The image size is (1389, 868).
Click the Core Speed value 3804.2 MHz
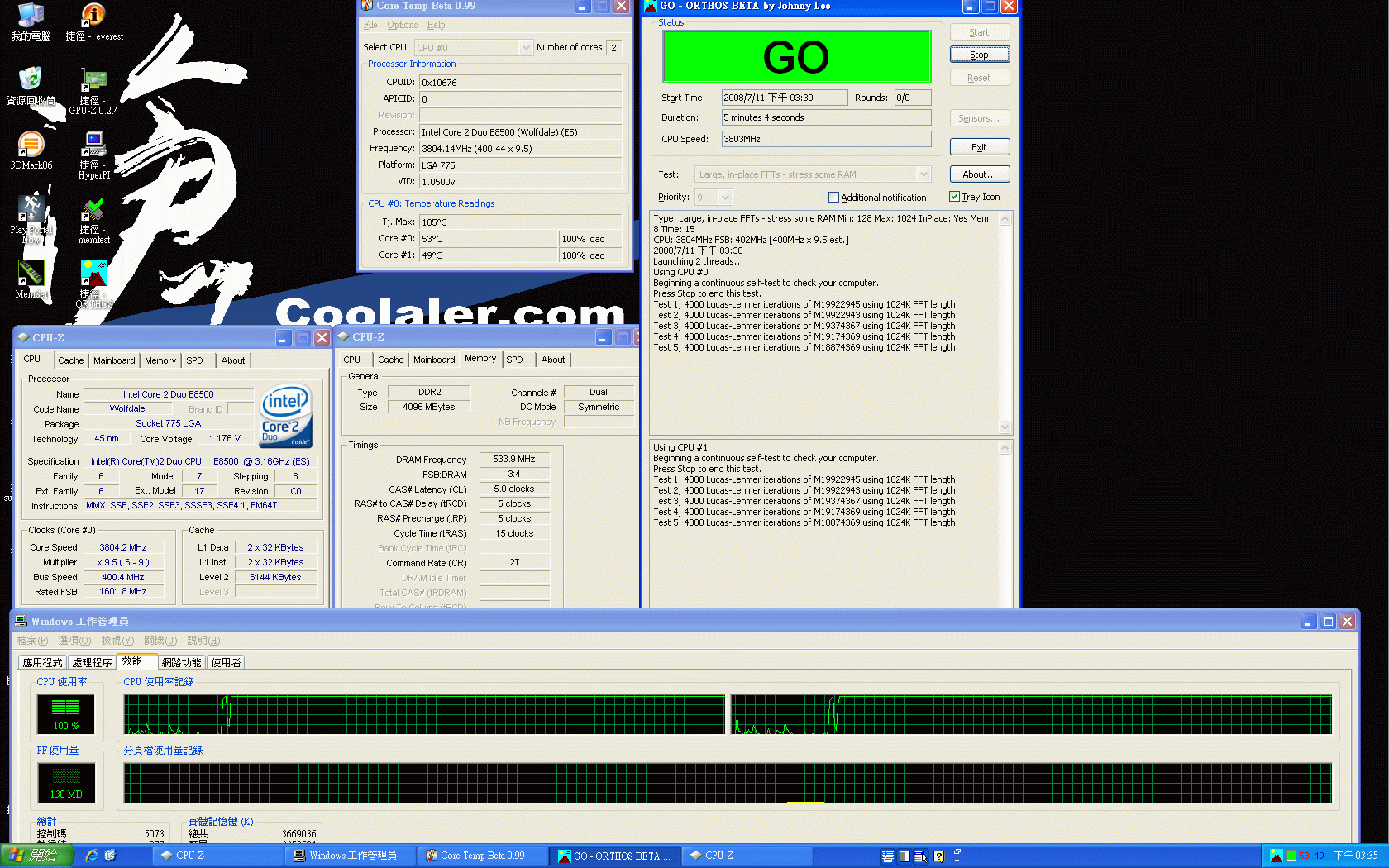[x=123, y=547]
